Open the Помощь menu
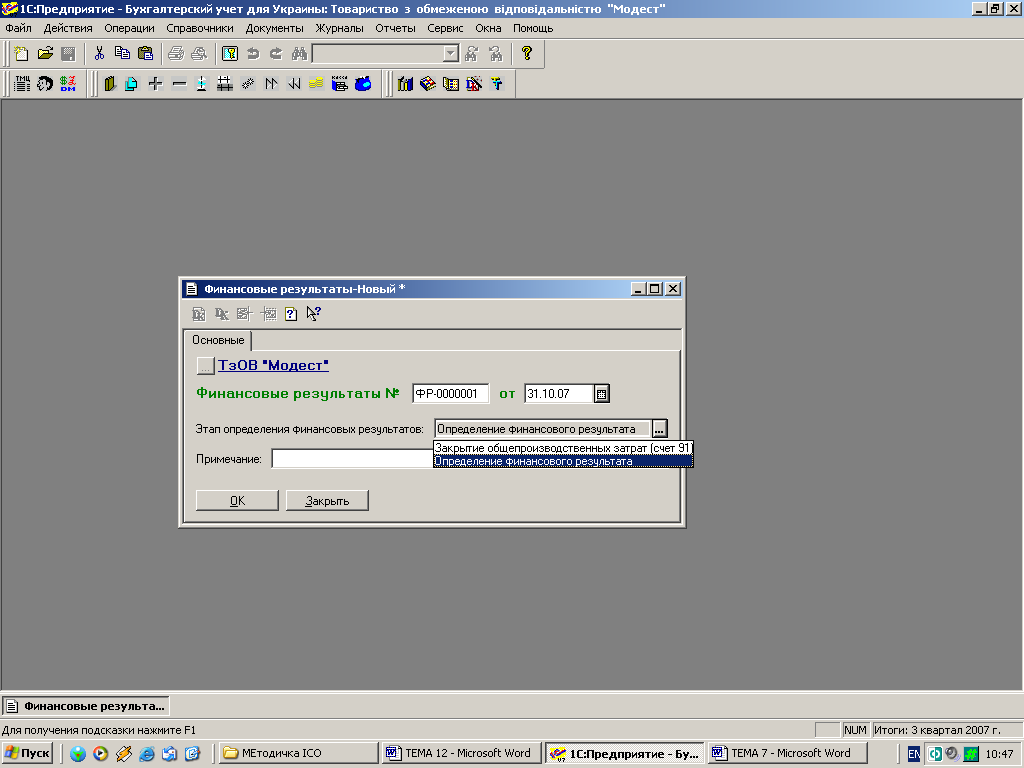1024x768 pixels. point(533,28)
